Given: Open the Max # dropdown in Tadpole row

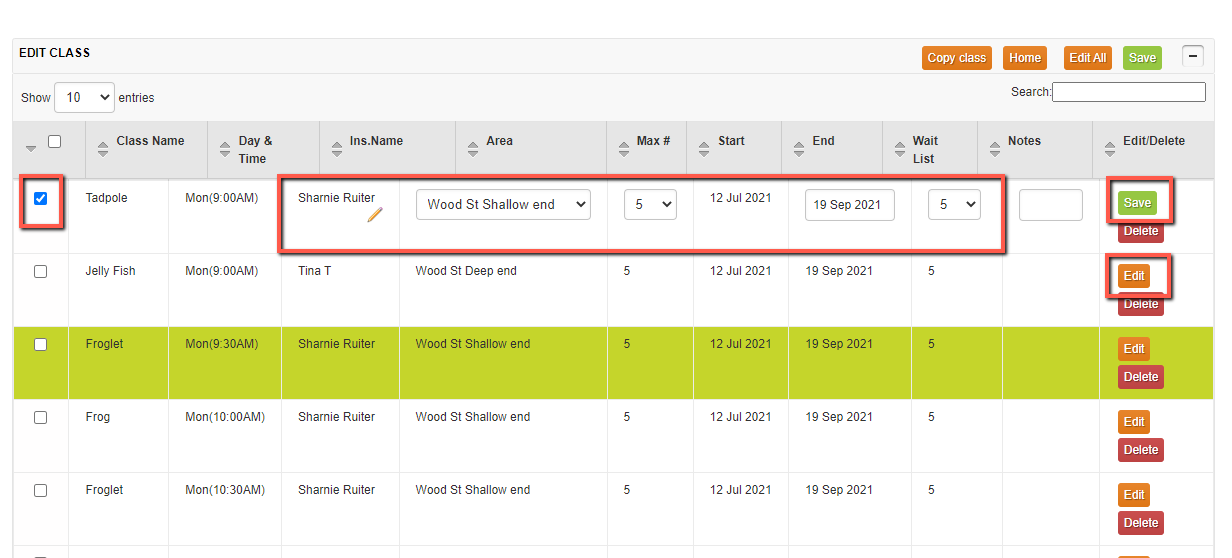Looking at the screenshot, I should point(650,204).
